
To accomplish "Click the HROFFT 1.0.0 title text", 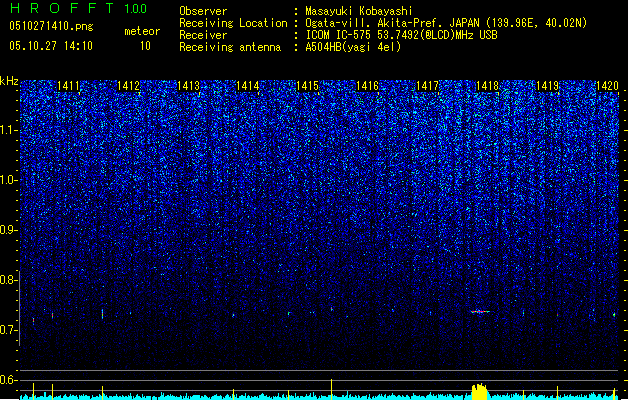I will click(x=78, y=8).
